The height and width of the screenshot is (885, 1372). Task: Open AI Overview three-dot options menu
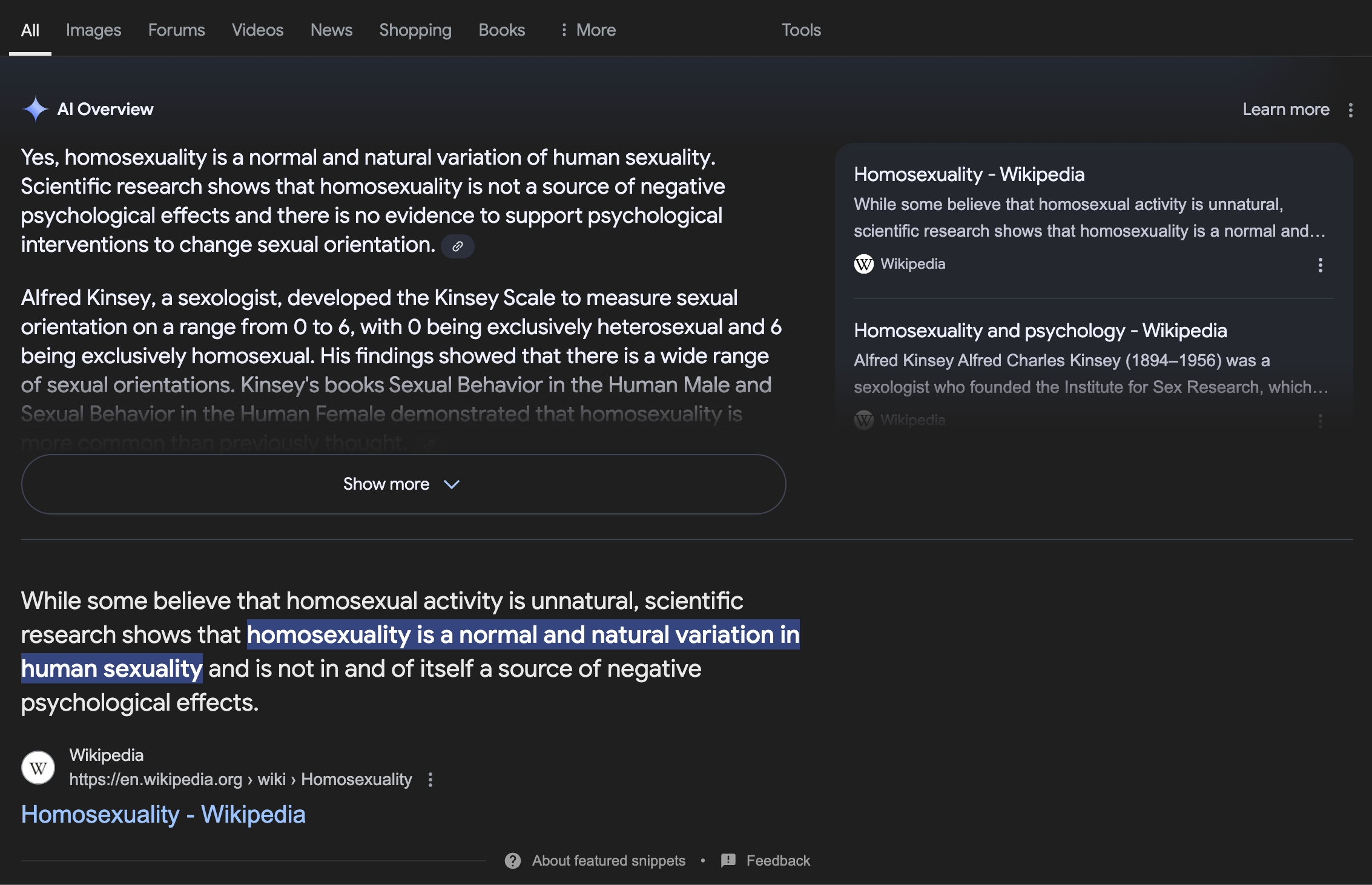pos(1350,110)
